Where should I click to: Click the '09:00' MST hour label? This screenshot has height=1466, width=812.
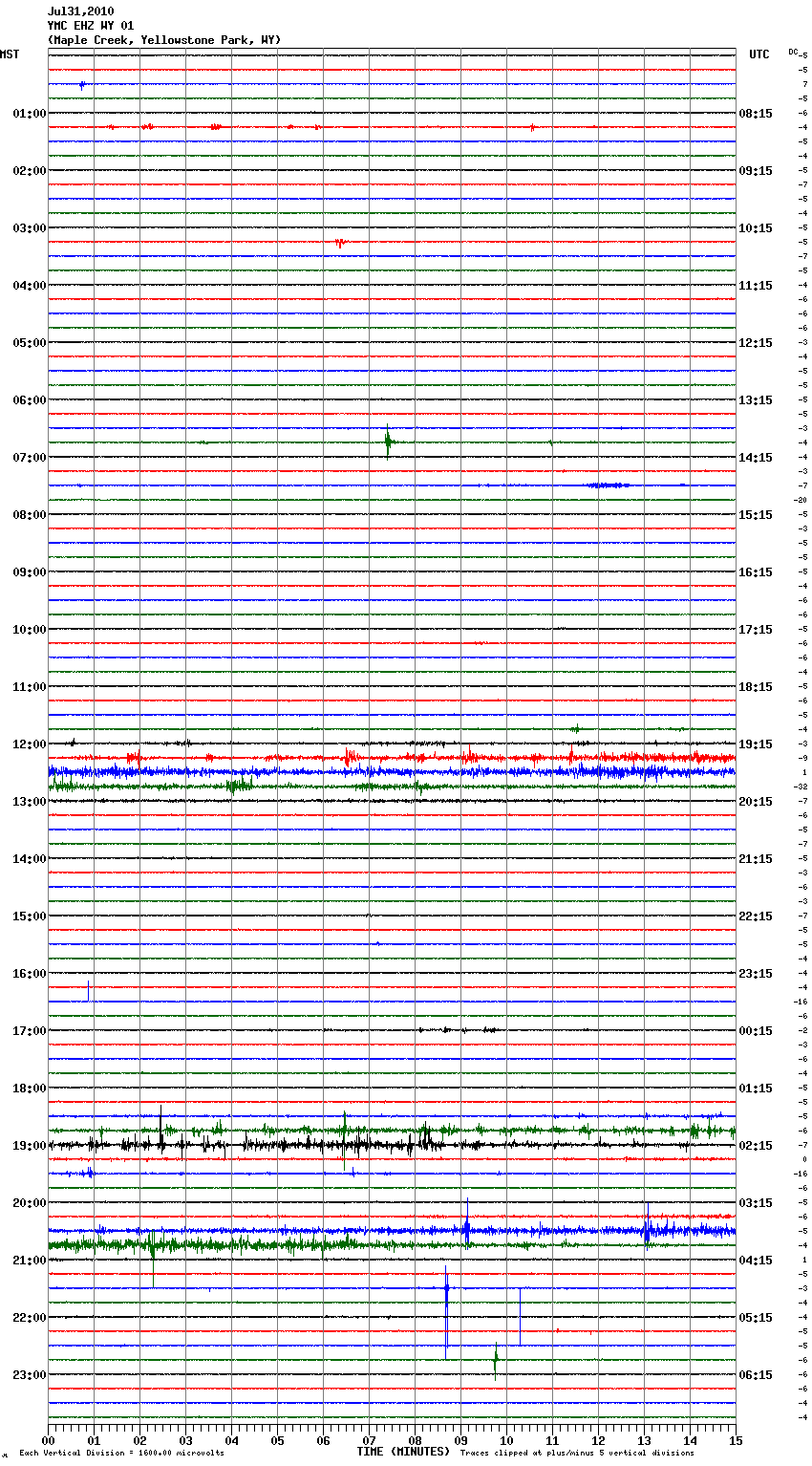(x=30, y=572)
